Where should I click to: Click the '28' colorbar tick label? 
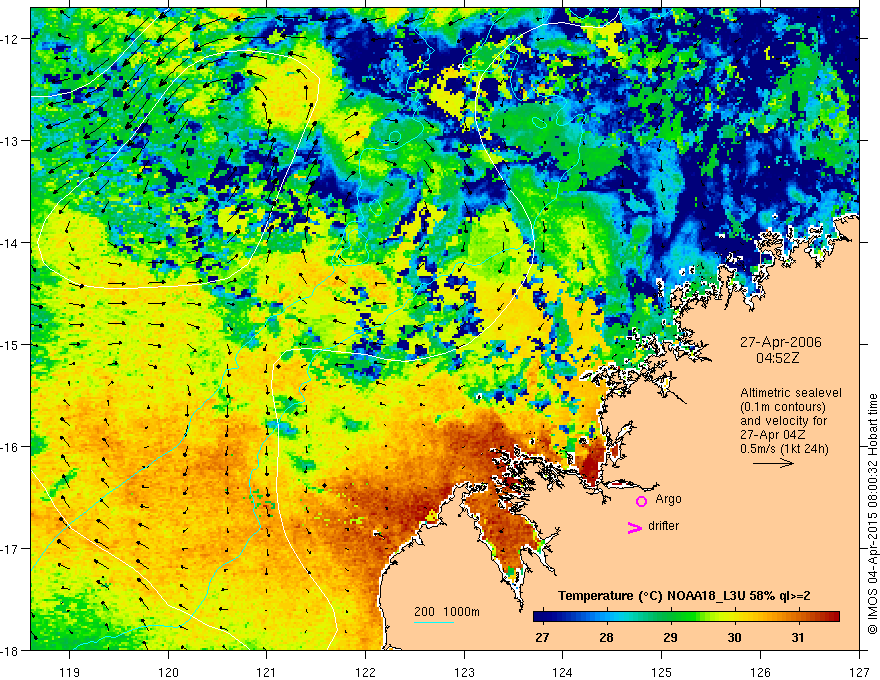(606, 637)
